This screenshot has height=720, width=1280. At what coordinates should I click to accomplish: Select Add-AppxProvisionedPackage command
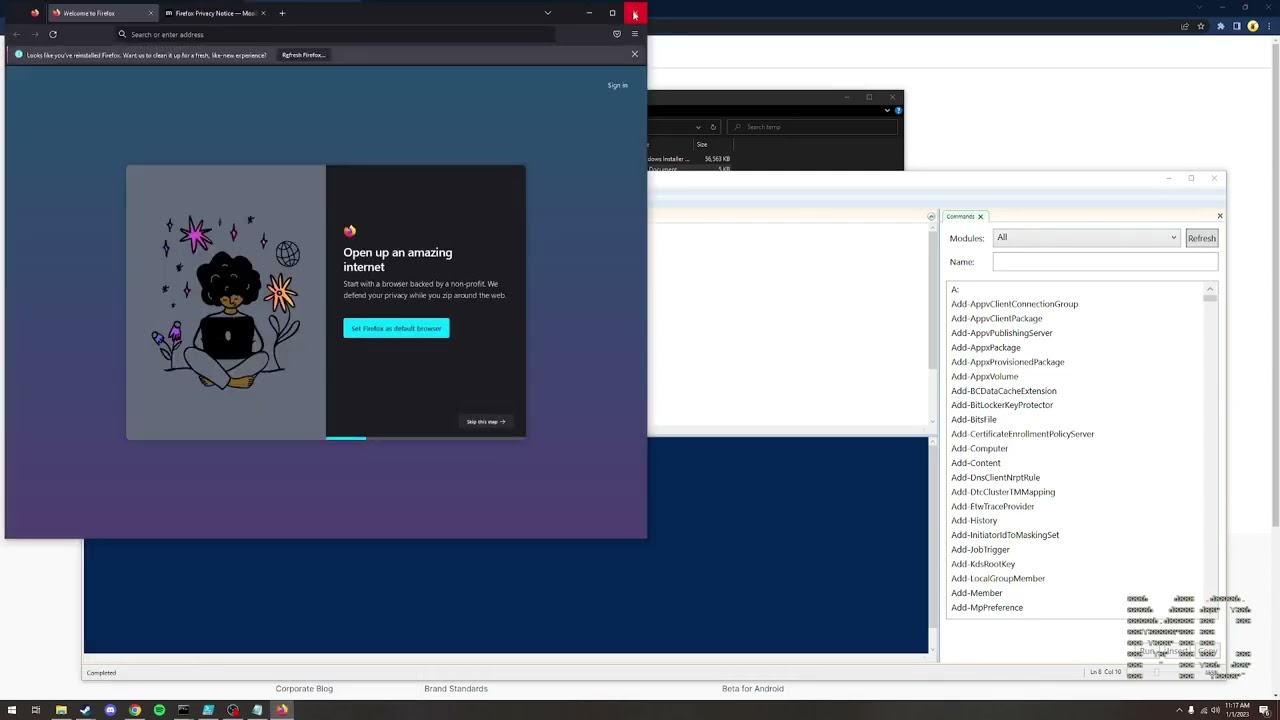[x=1007, y=362]
